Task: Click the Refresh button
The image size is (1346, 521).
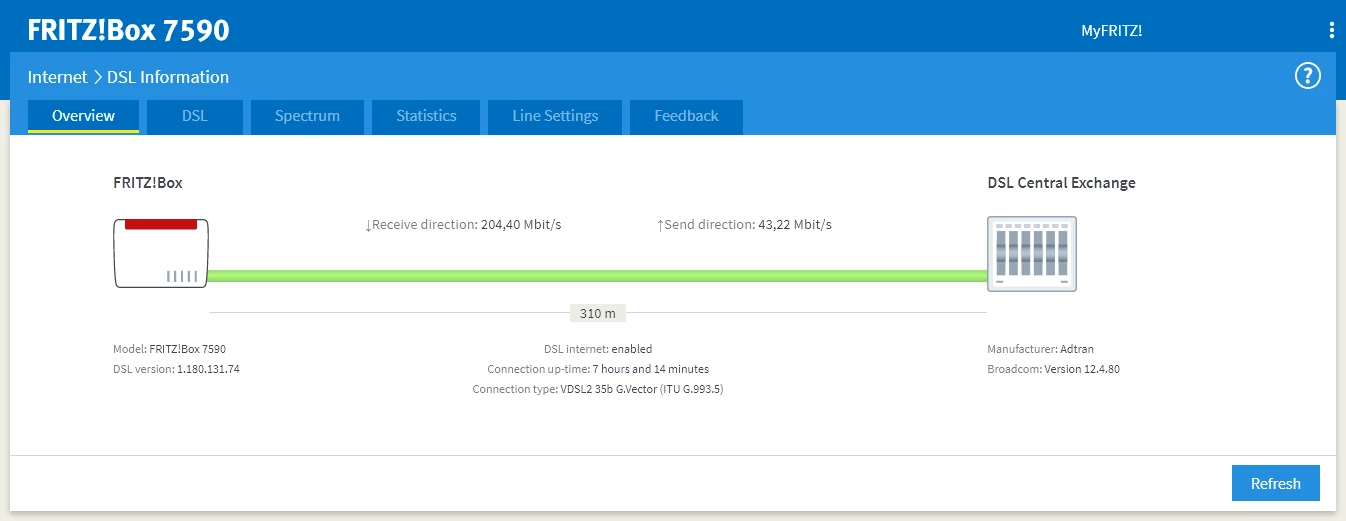Action: click(x=1275, y=483)
